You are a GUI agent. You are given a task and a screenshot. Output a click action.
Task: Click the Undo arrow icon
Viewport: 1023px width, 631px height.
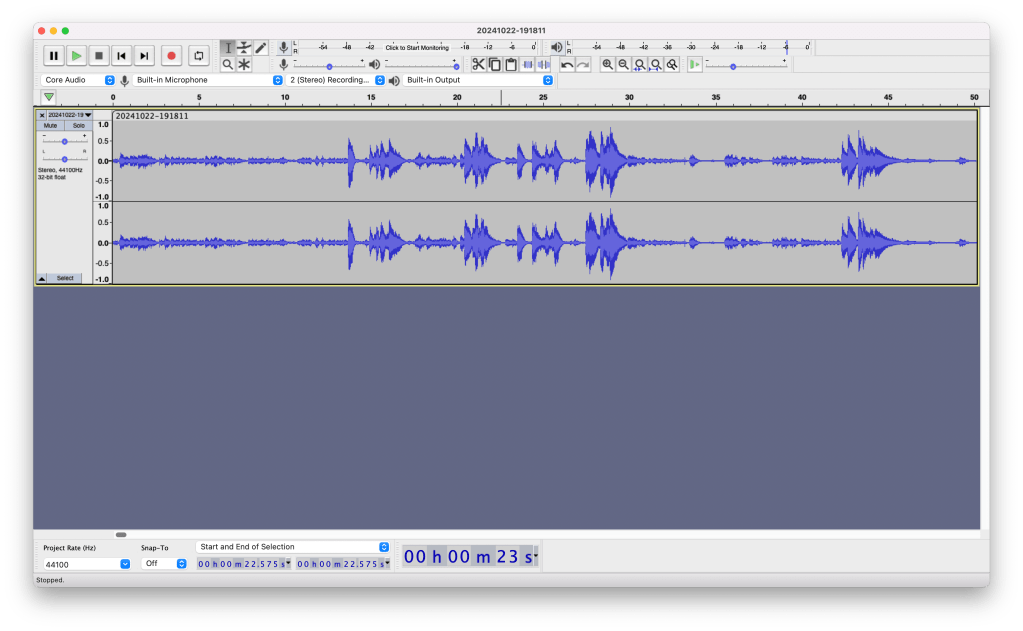tap(567, 64)
